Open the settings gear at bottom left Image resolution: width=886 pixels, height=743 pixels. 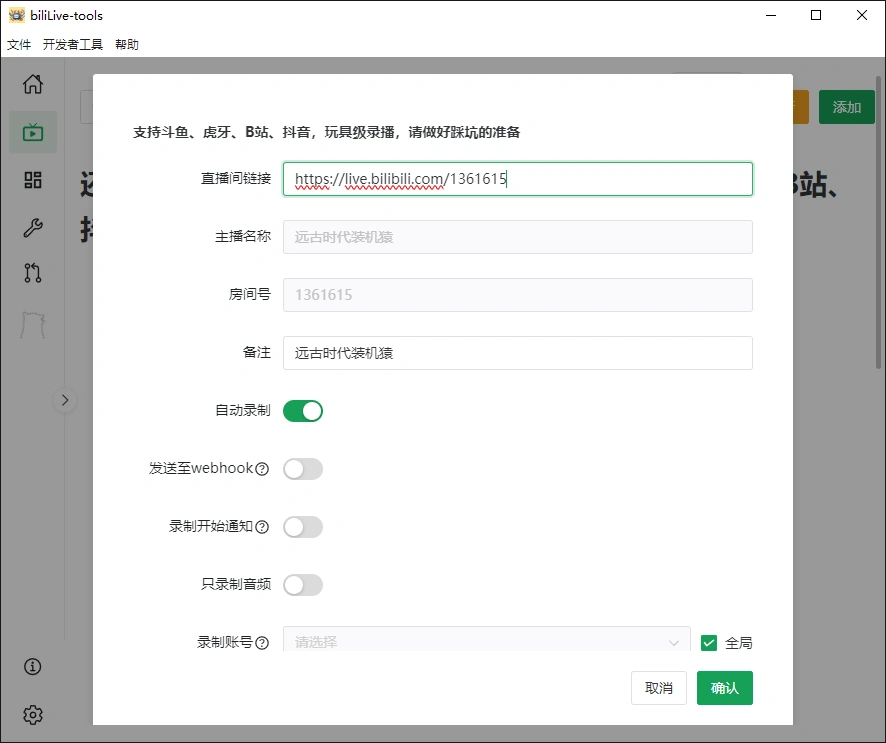click(32, 715)
